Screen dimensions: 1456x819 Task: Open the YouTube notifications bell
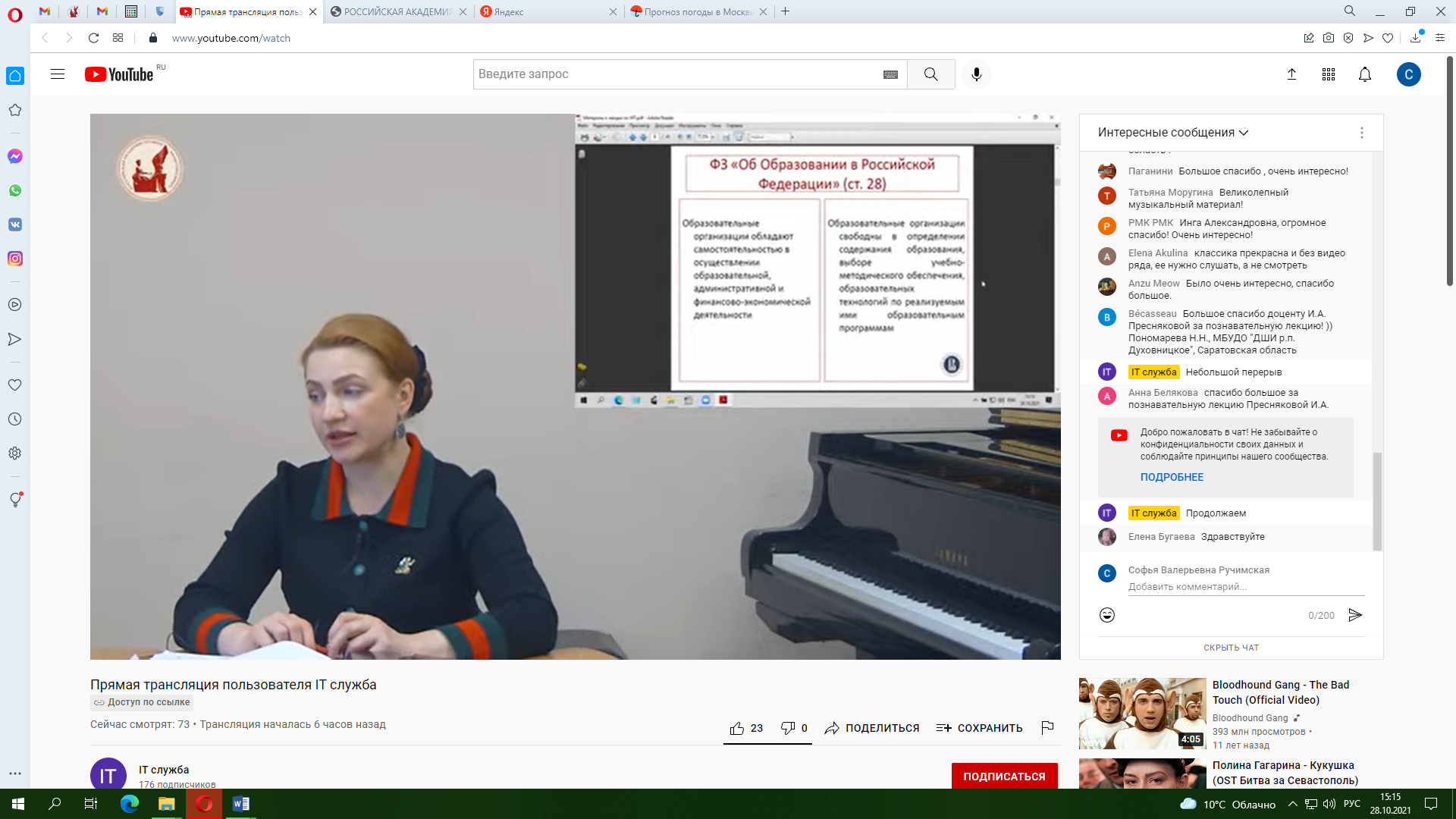tap(1364, 74)
